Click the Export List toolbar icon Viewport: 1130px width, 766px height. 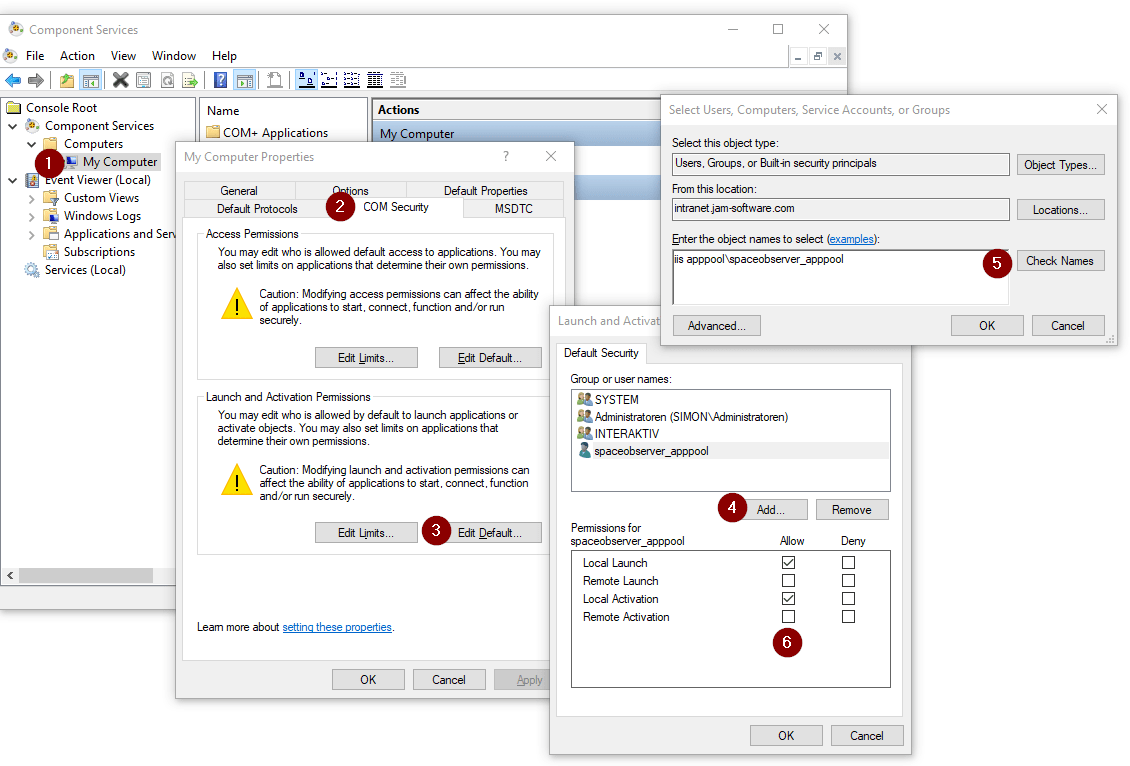coord(191,80)
